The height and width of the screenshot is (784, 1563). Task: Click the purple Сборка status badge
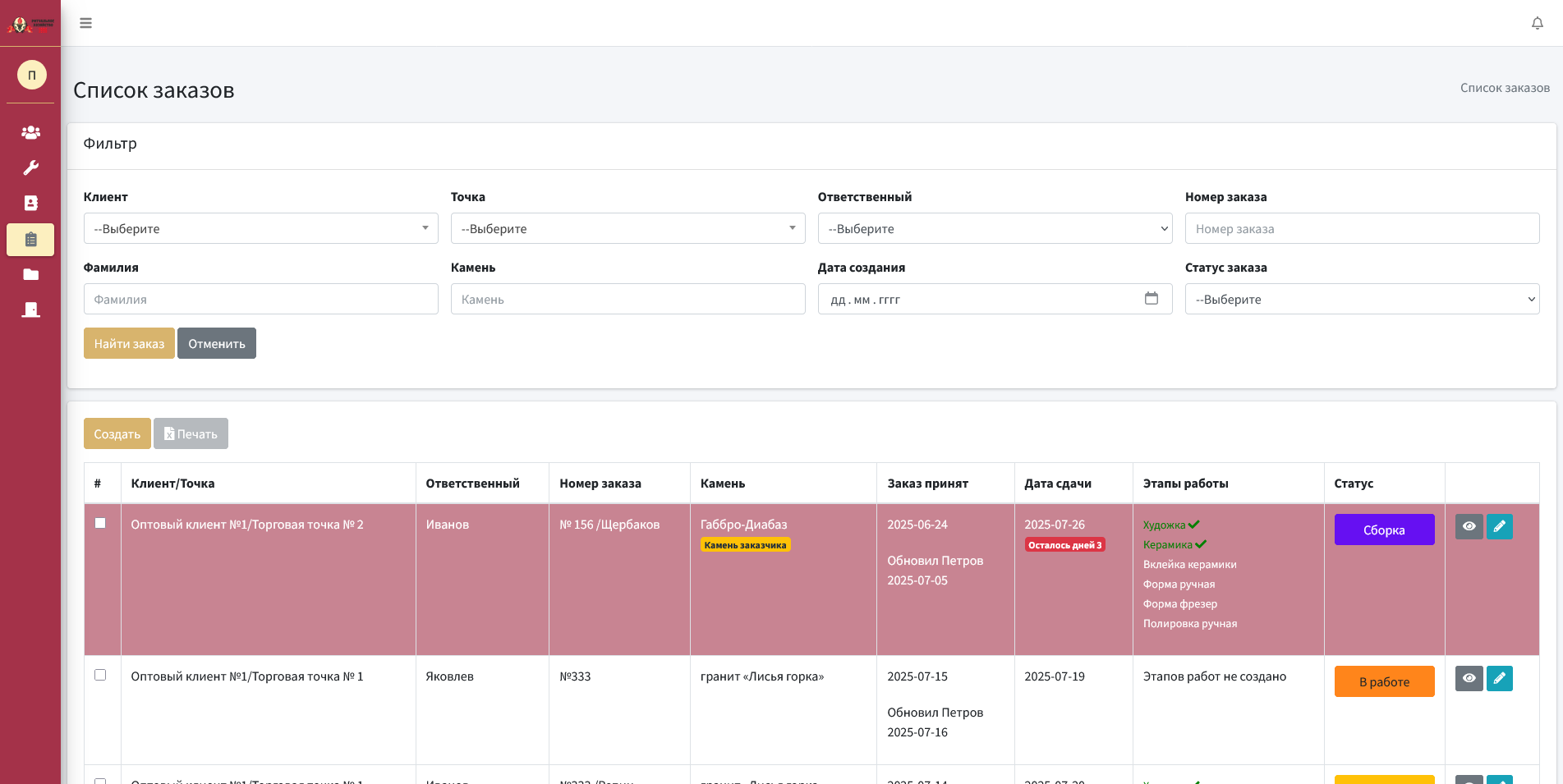click(1384, 530)
